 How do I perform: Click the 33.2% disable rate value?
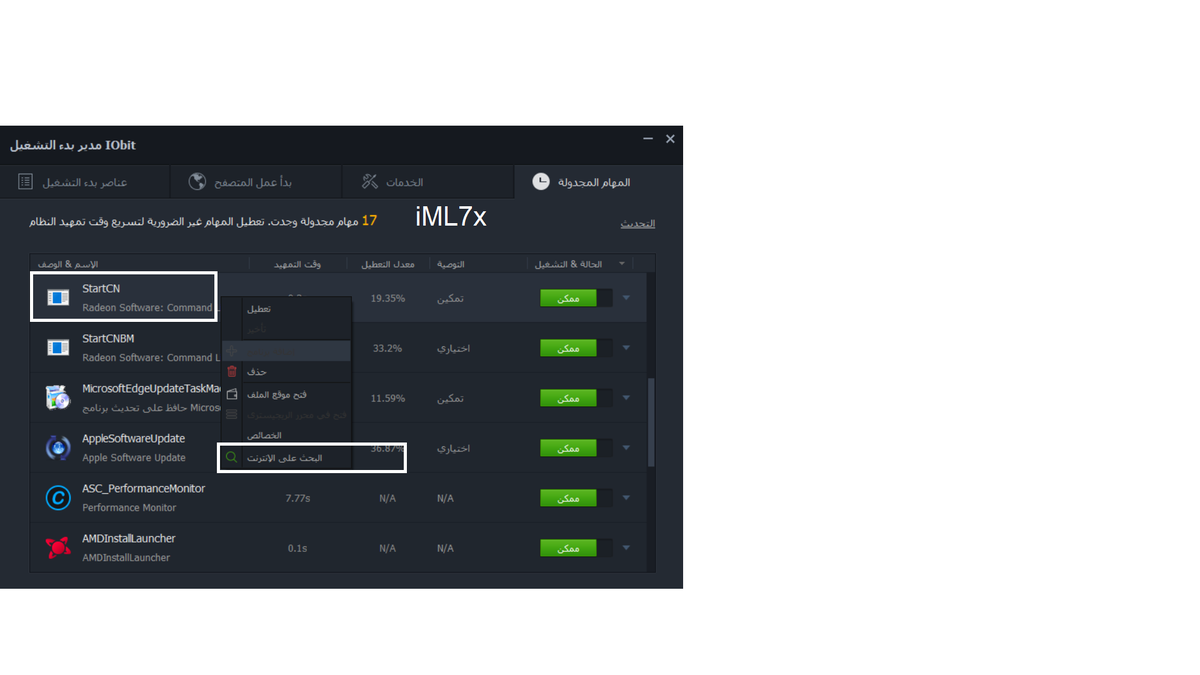pos(388,348)
